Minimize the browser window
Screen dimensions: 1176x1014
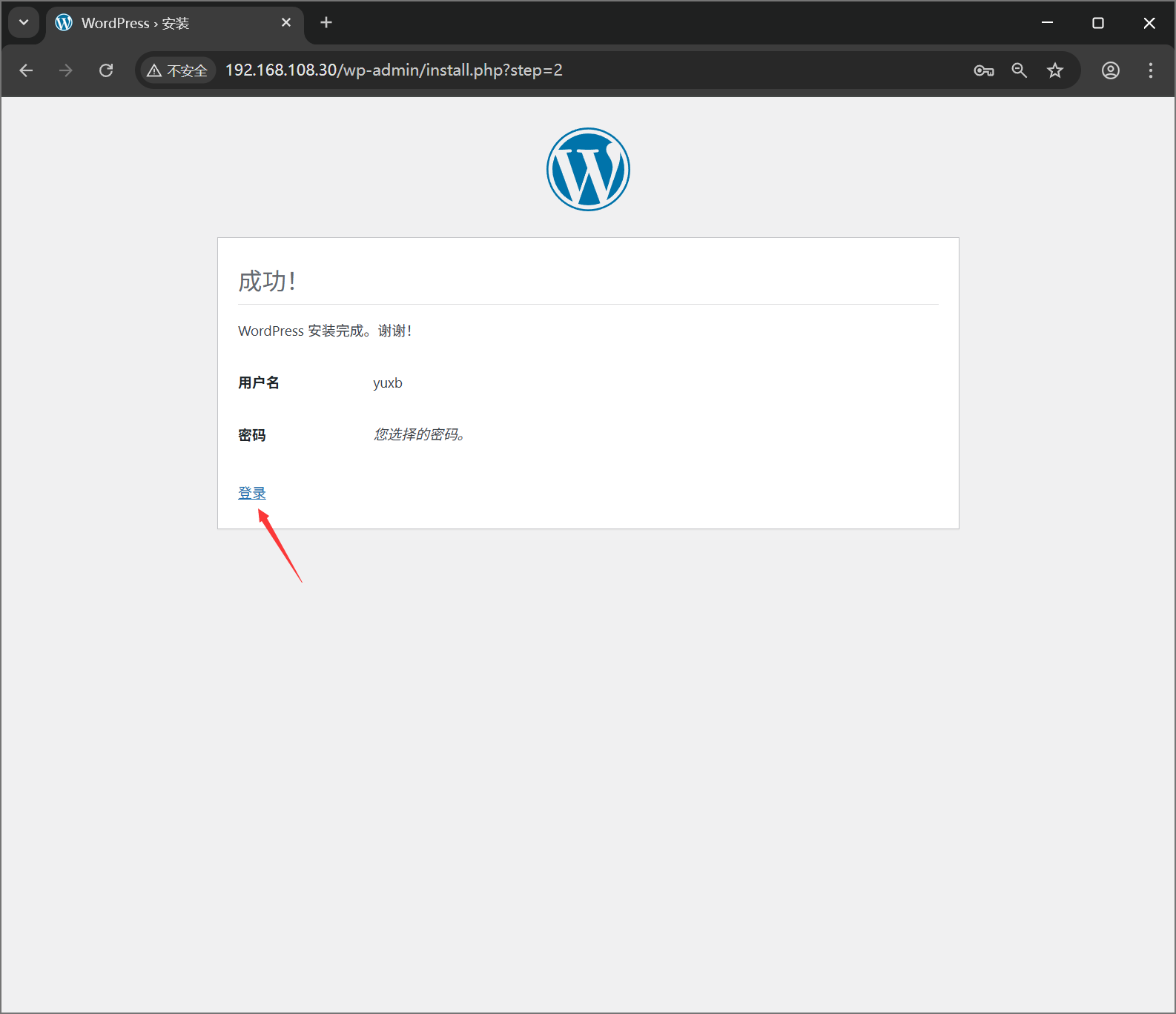point(1047,23)
